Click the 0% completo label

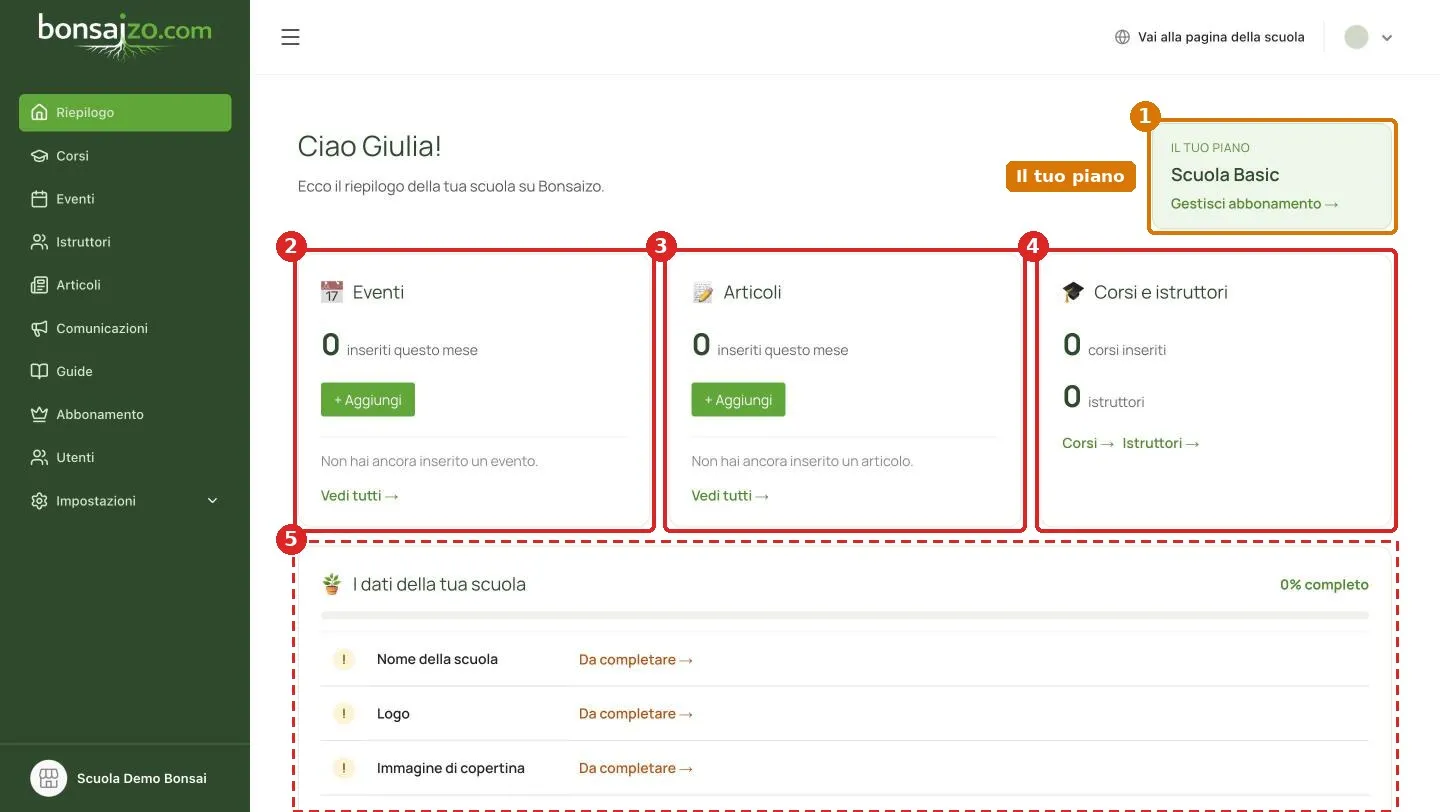[1324, 585]
